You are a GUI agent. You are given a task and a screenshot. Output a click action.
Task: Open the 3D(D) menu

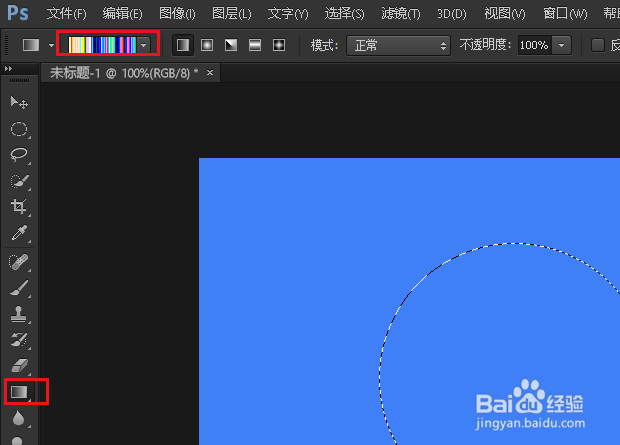click(452, 14)
